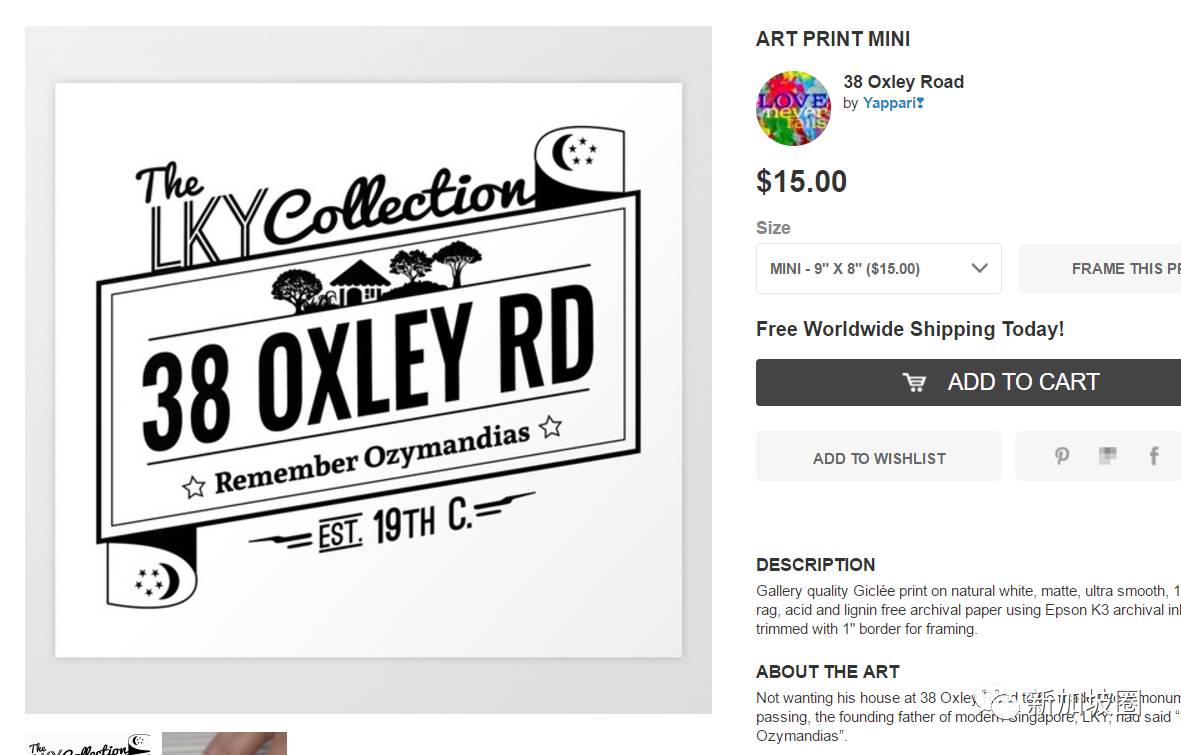Select the first artwork thumbnail below
1181x755 pixels.
coord(88,743)
